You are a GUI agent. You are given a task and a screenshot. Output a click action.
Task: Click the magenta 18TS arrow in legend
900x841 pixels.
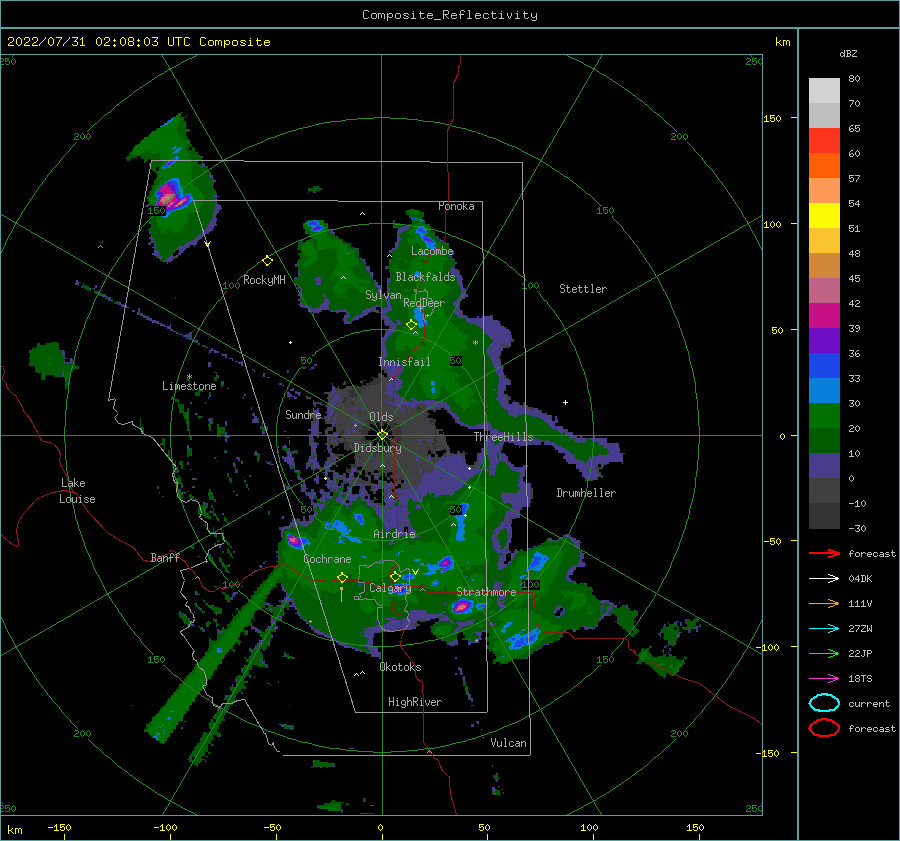point(824,678)
